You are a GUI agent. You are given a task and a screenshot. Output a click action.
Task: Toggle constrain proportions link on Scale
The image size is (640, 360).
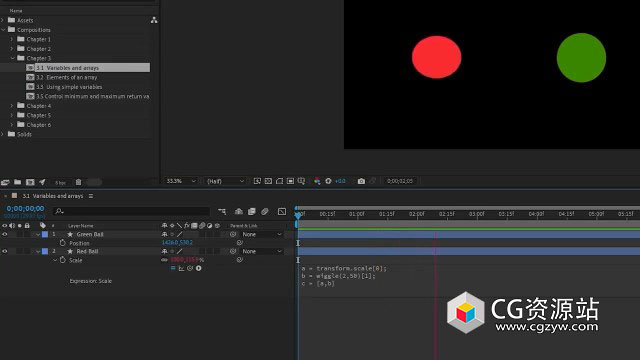point(164,260)
